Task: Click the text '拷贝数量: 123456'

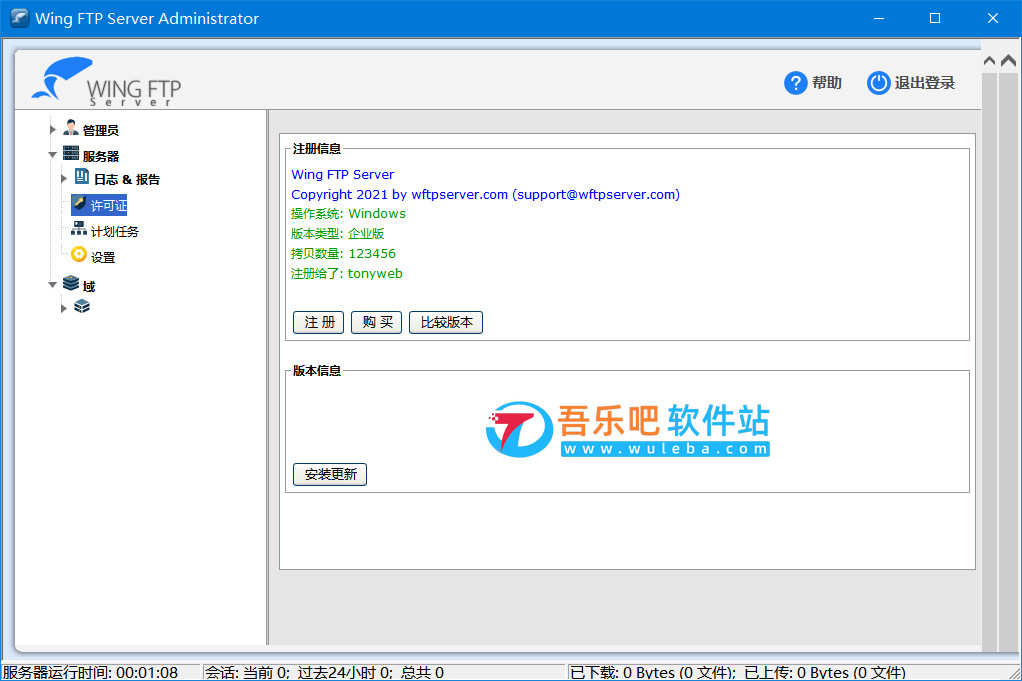Action: point(343,254)
